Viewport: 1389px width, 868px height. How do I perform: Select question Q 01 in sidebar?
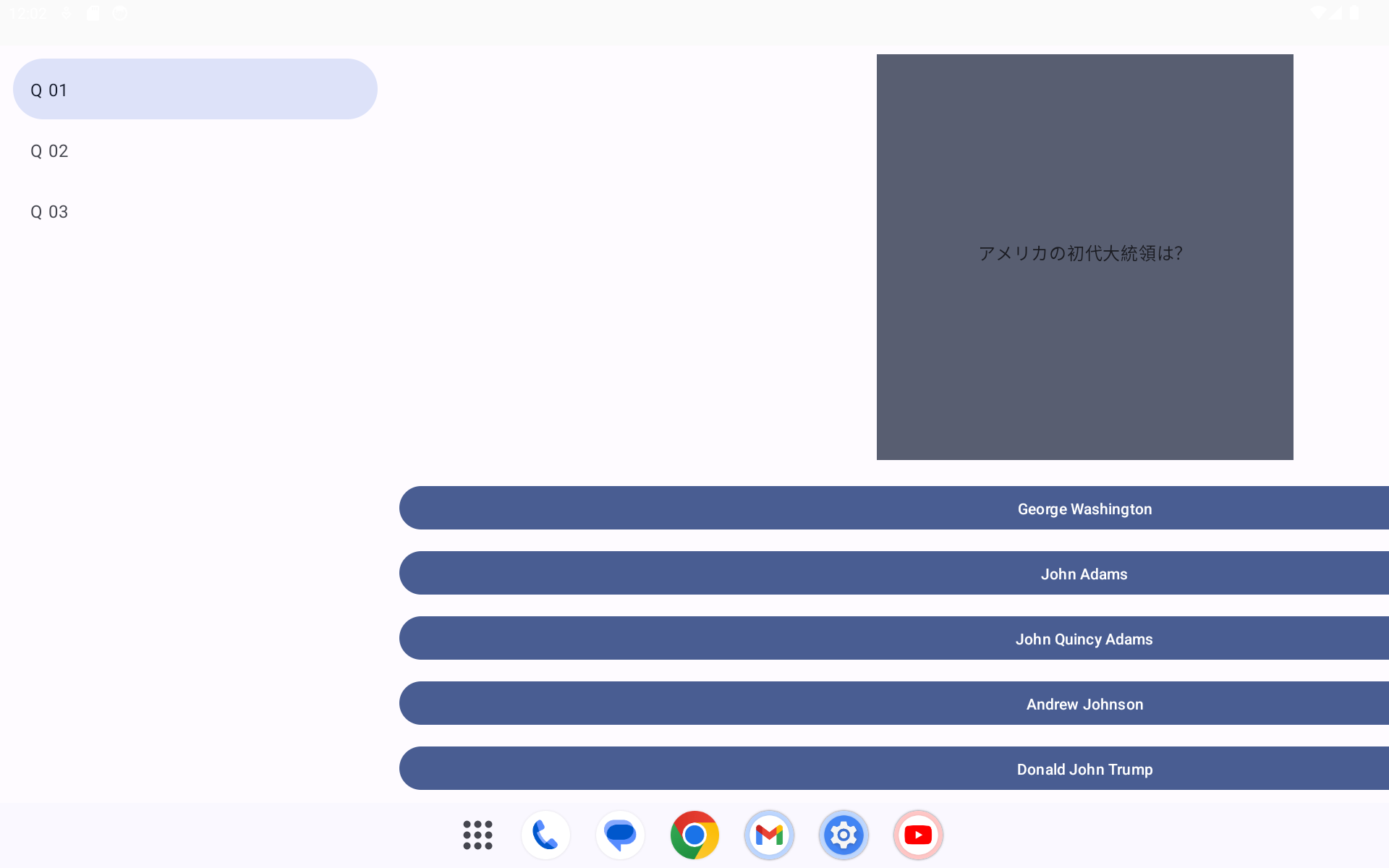pyautogui.click(x=195, y=90)
